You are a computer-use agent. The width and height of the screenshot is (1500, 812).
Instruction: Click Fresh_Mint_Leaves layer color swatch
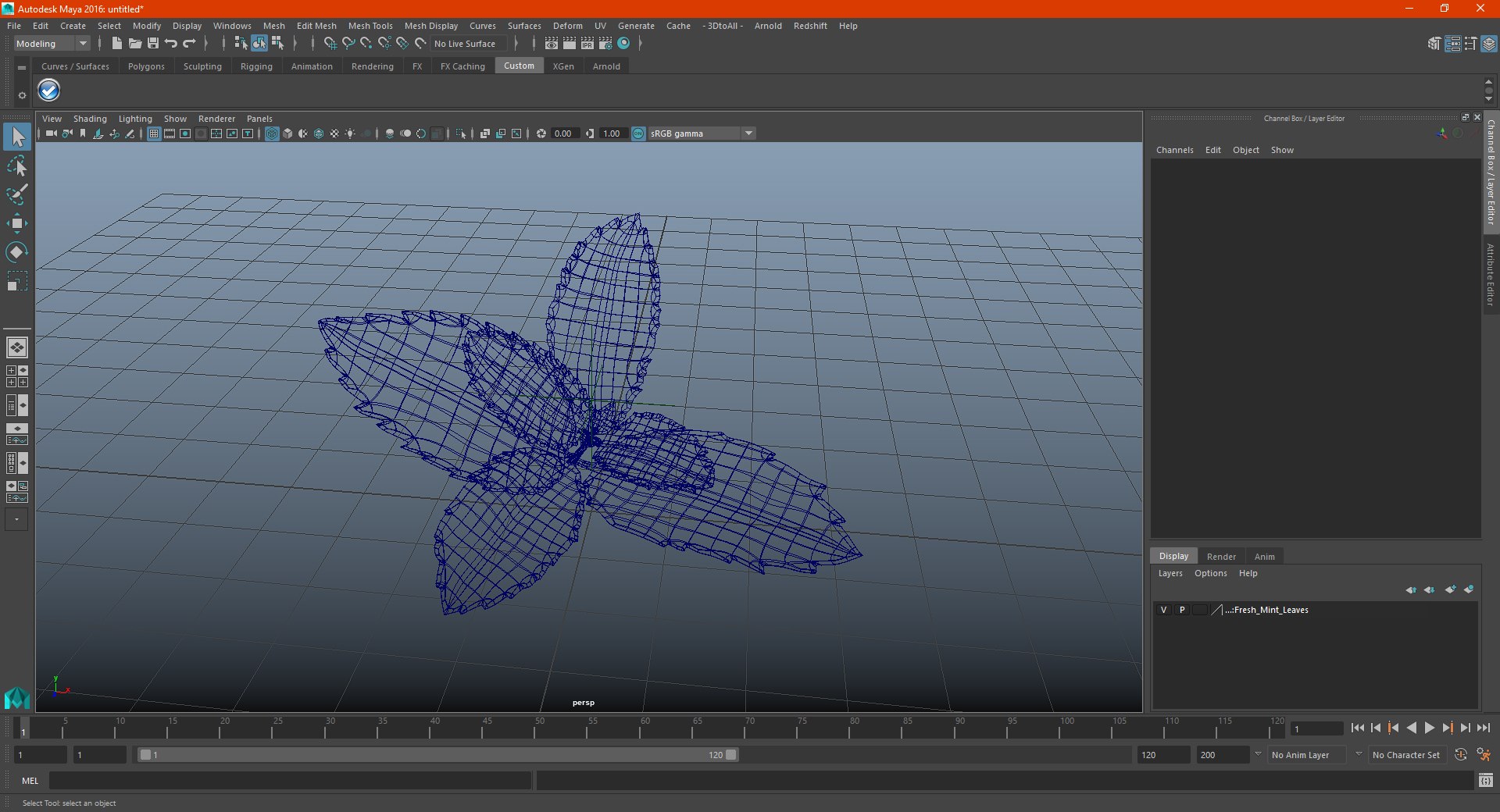pos(1216,610)
